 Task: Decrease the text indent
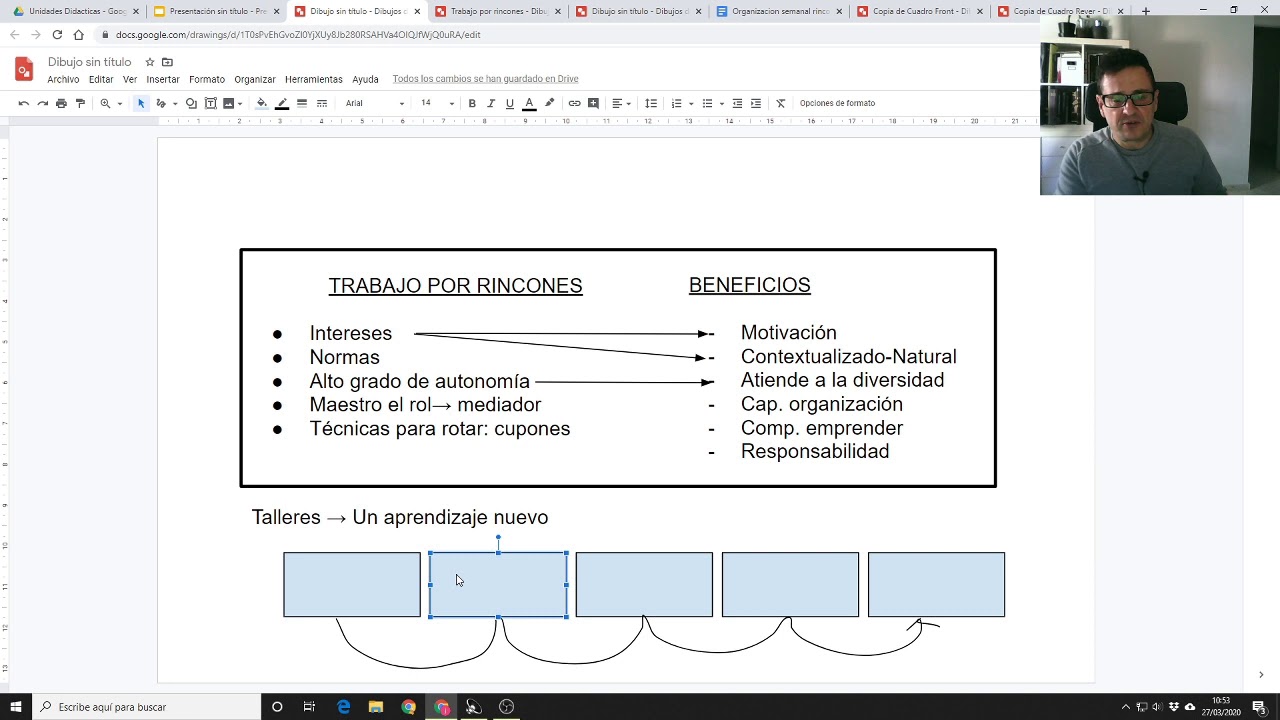coord(737,103)
